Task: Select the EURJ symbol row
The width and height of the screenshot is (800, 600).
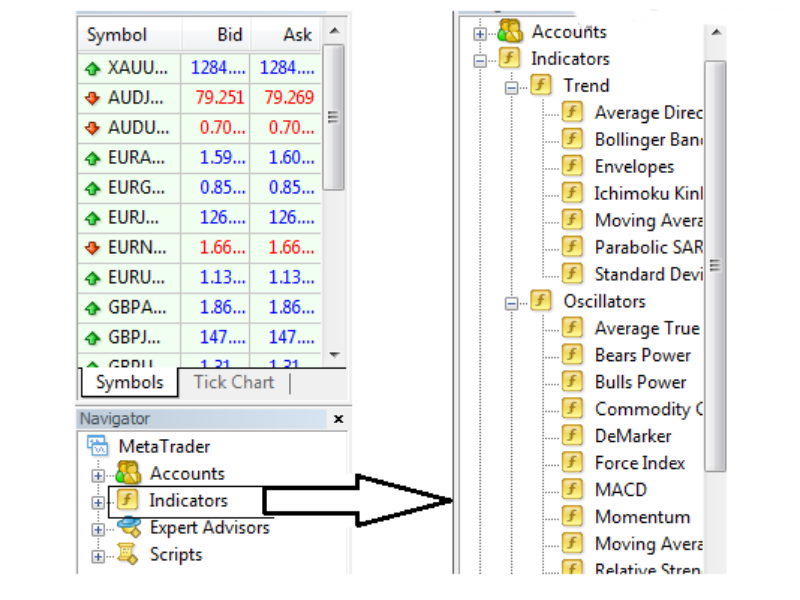Action: [x=199, y=218]
